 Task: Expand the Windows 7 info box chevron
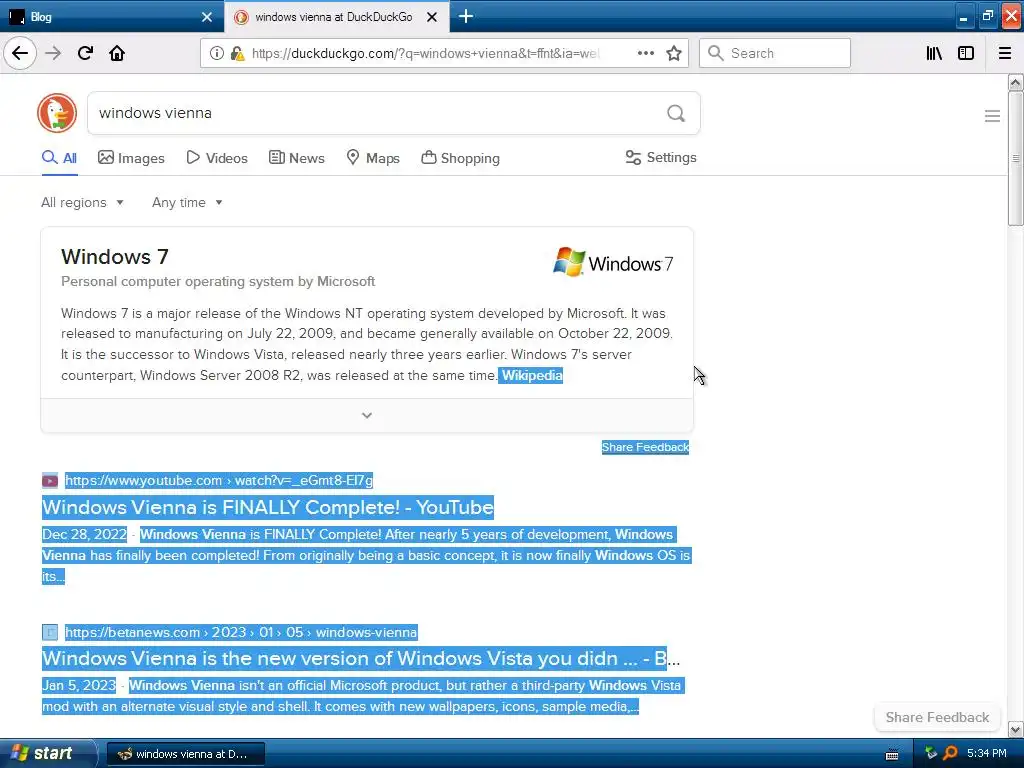(x=367, y=415)
